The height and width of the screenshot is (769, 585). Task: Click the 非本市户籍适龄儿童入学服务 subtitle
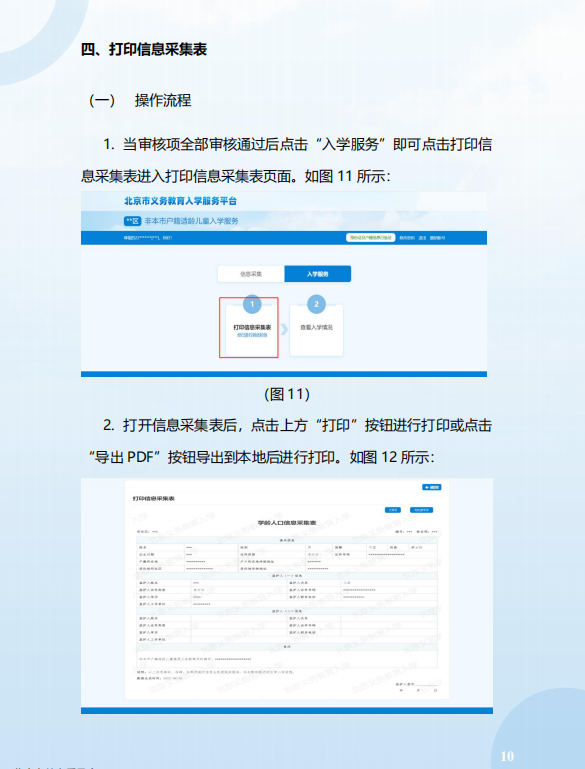pyautogui.click(x=191, y=221)
